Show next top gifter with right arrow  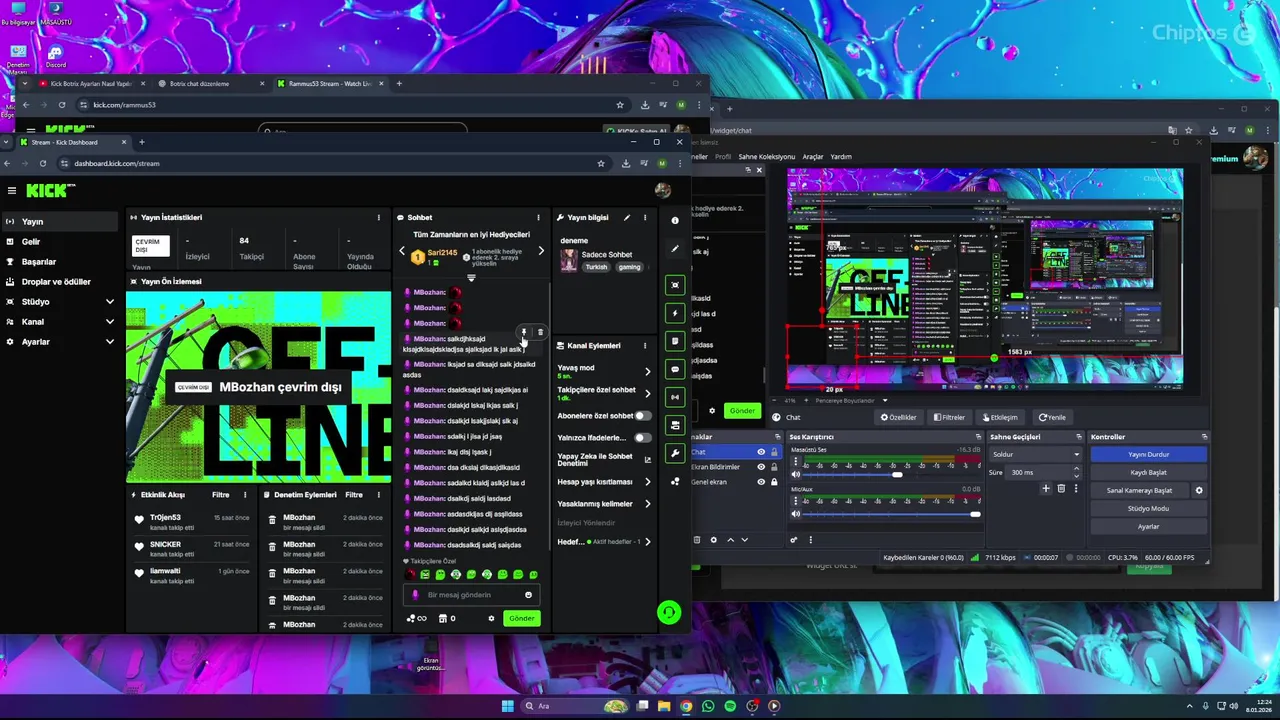tap(541, 251)
